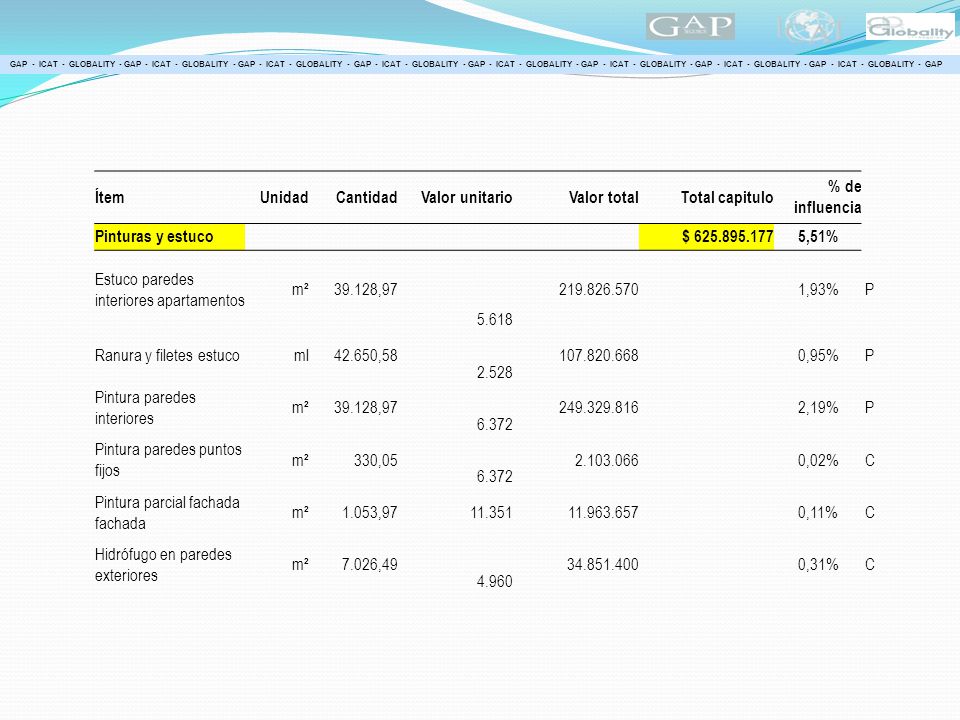960x720 pixels.
Task: Click the unit value '2.528'
Action: (x=495, y=372)
